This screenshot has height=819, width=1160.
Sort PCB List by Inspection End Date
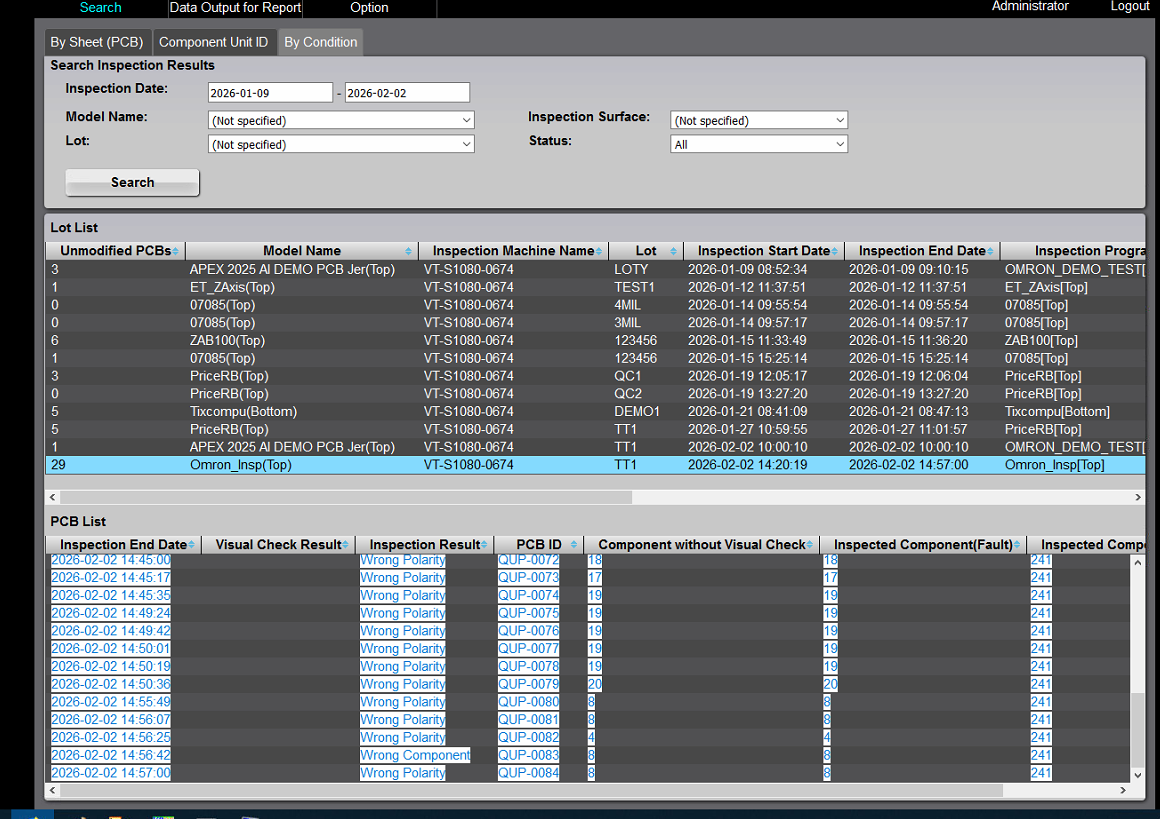tap(124, 545)
